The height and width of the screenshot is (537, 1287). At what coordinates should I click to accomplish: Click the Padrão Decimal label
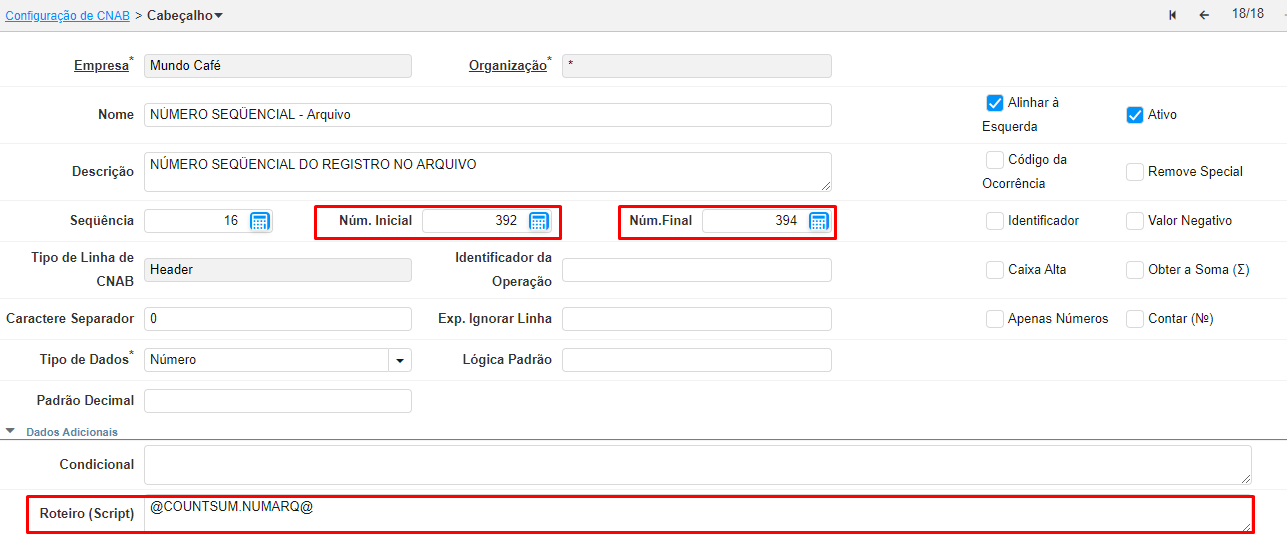(x=85, y=401)
